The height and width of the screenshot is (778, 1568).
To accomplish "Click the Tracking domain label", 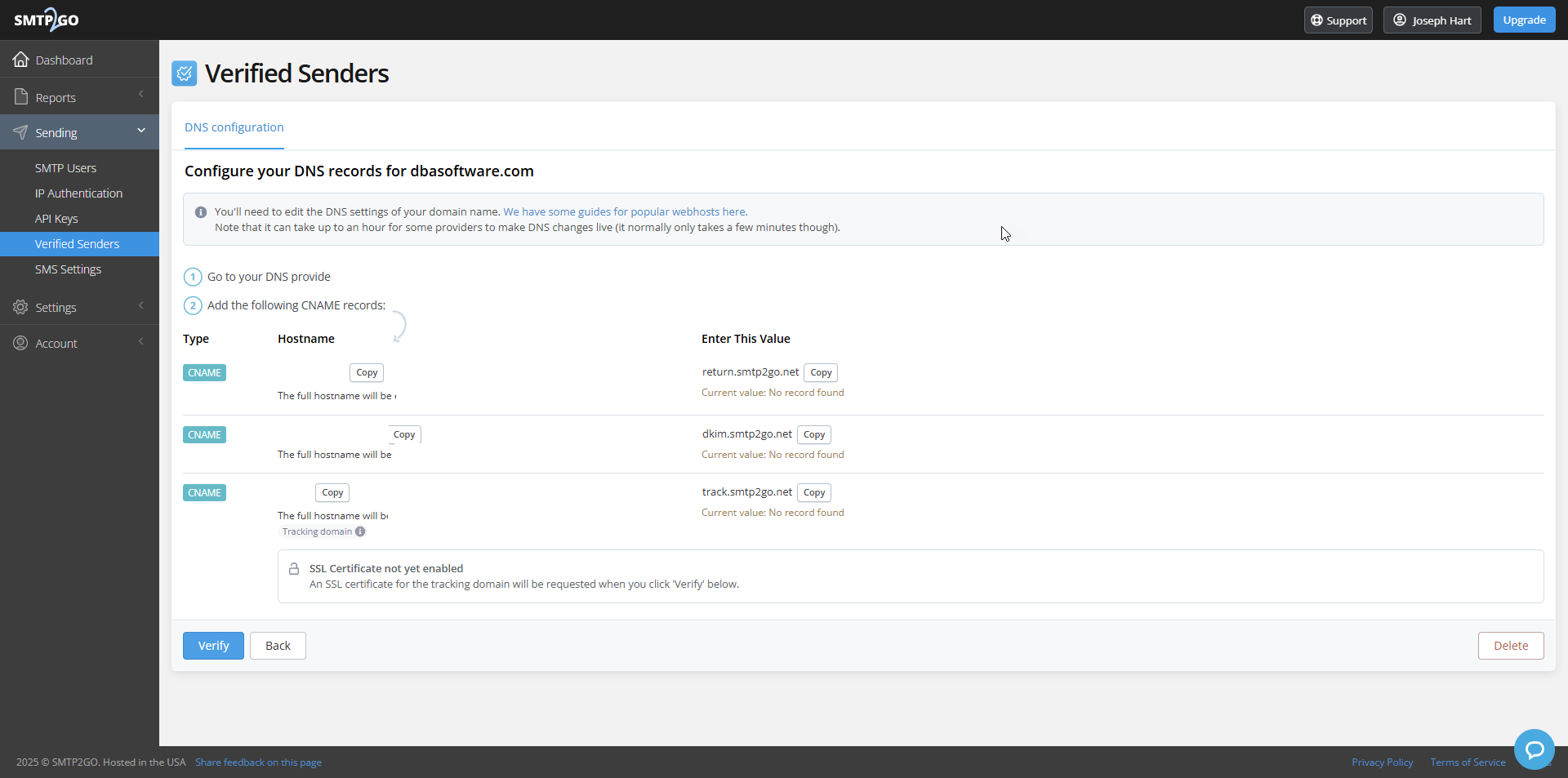I will (317, 531).
